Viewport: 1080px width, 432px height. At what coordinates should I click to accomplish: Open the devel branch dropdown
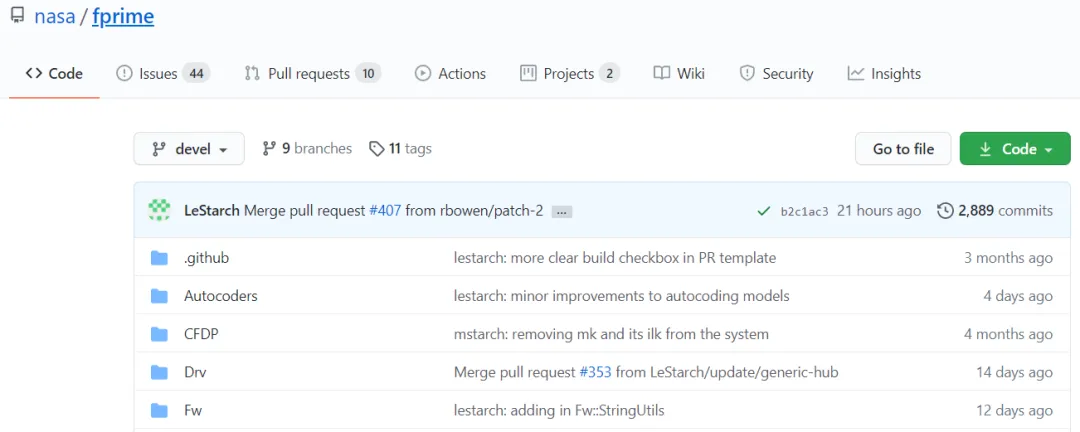190,149
